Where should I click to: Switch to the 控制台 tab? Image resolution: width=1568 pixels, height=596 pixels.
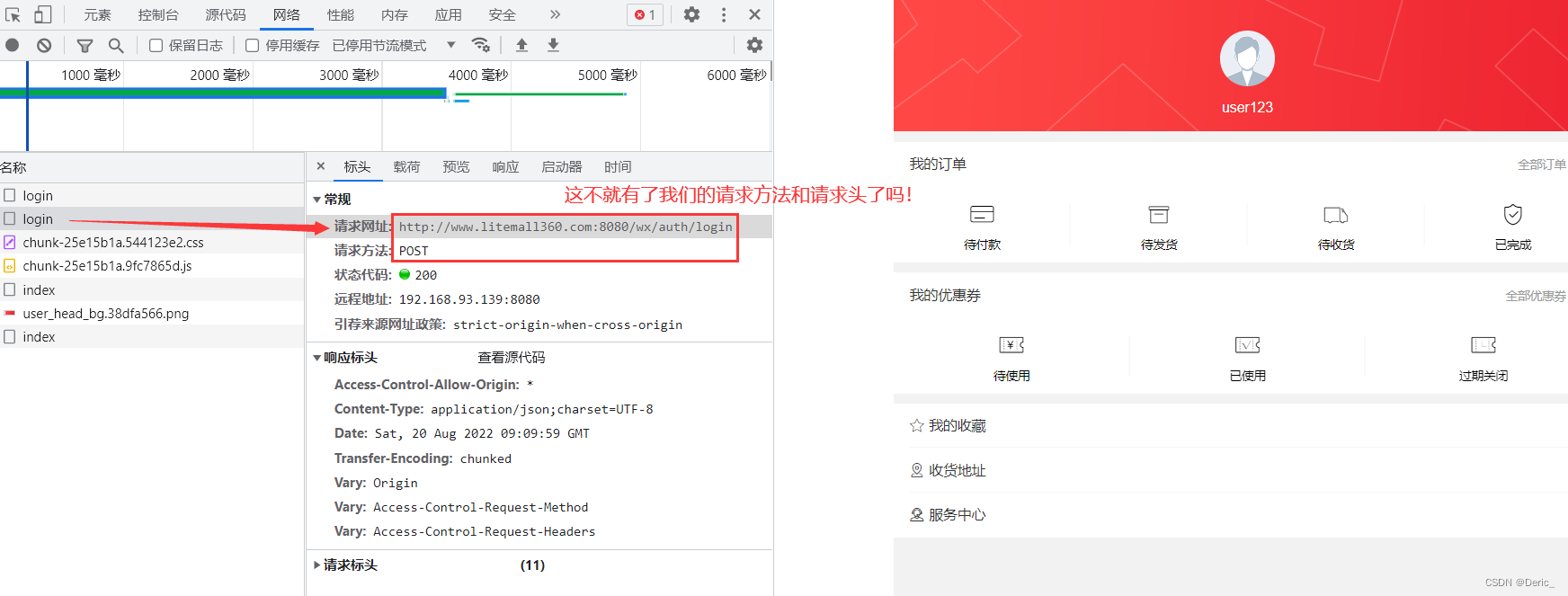tap(158, 14)
